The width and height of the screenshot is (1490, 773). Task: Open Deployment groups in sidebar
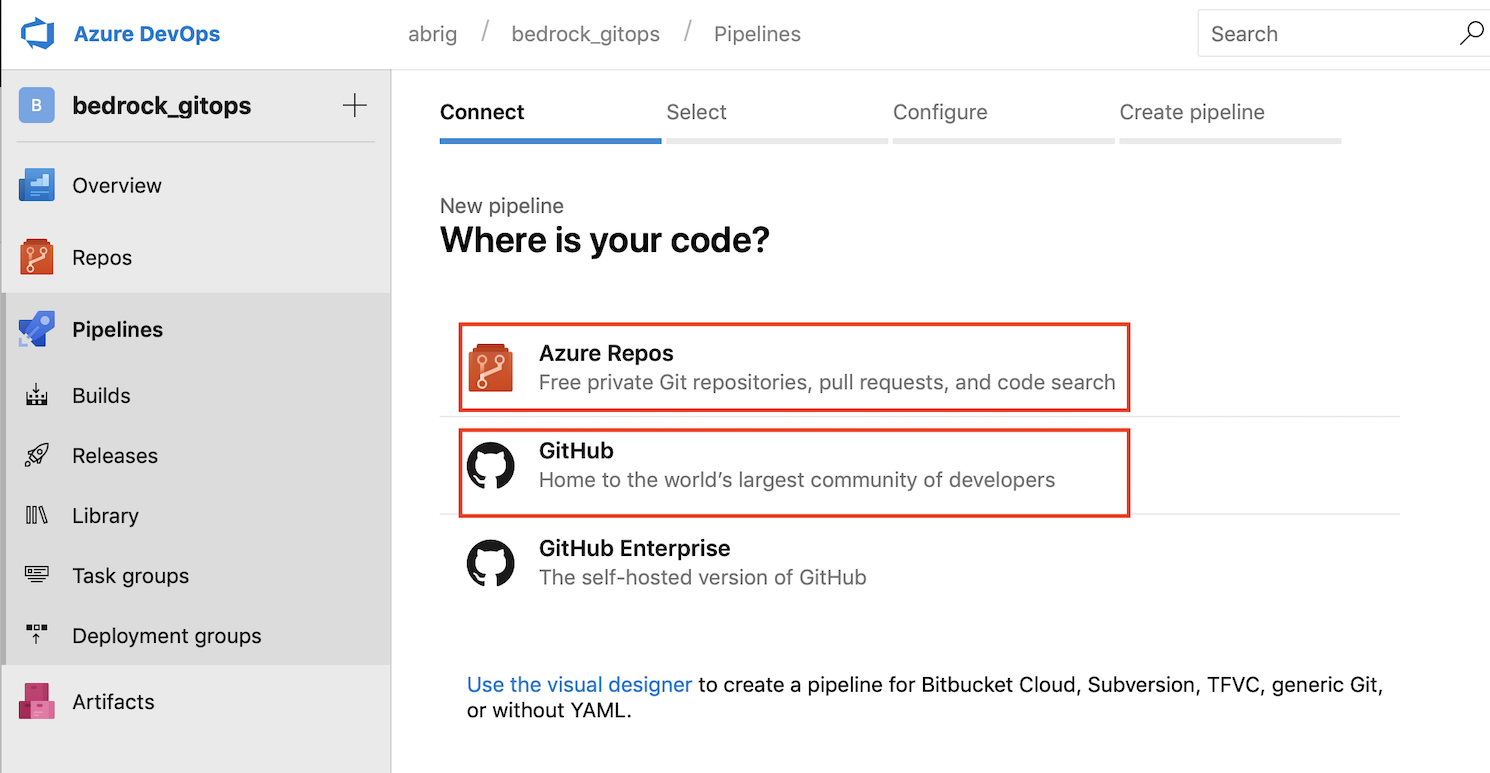(167, 636)
